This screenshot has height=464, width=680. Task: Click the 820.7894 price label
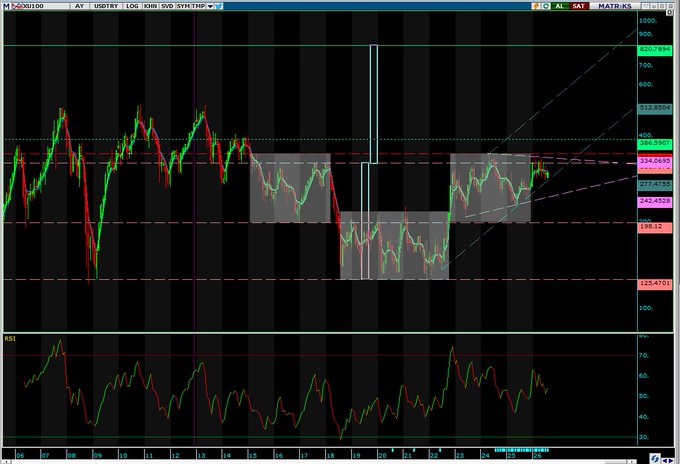[x=654, y=49]
